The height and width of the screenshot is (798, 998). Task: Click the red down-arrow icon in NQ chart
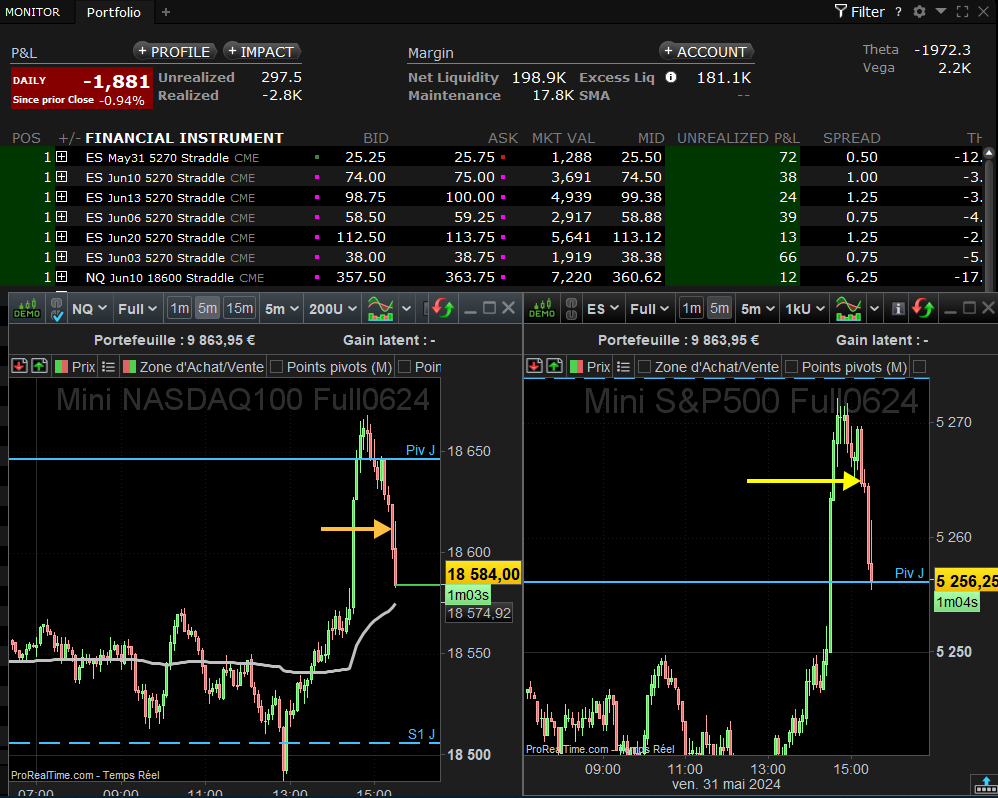(x=20, y=367)
